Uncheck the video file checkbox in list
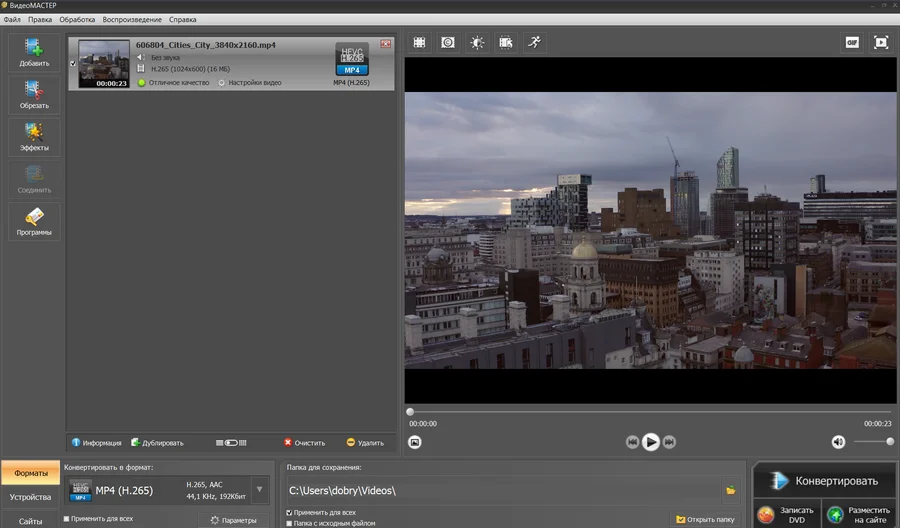 click(x=73, y=64)
